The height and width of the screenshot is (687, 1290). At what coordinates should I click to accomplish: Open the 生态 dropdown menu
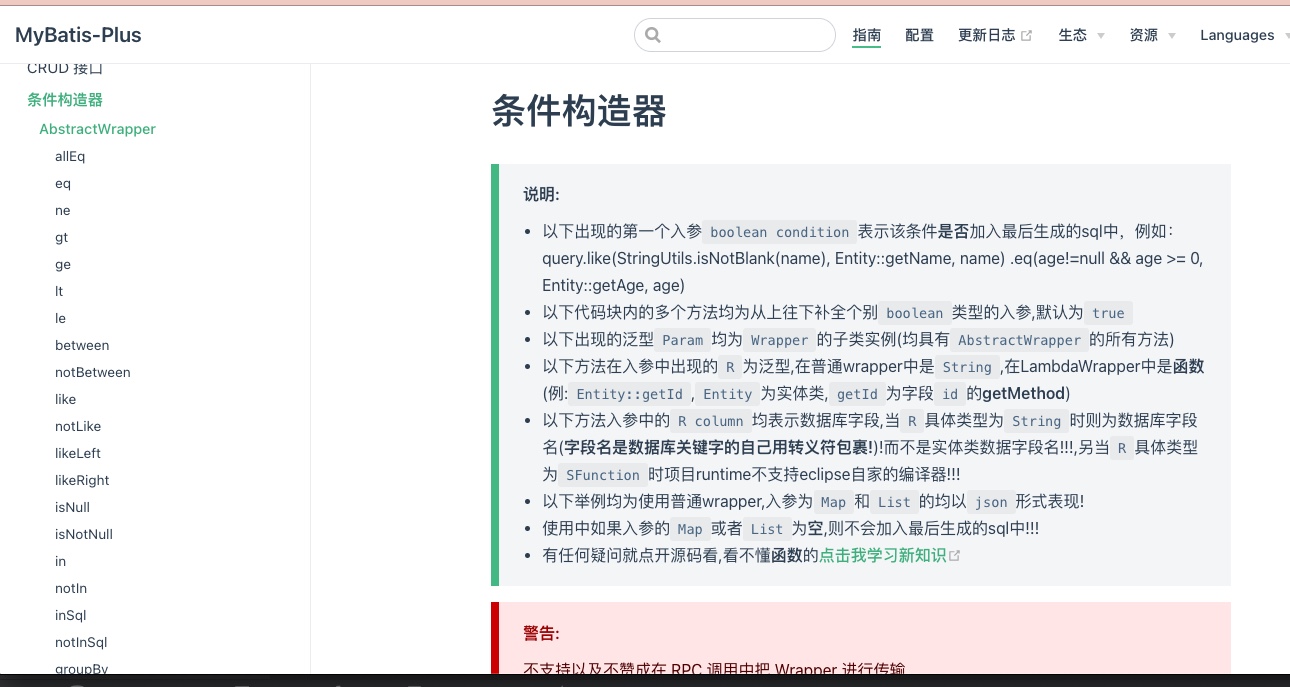[x=1072, y=35]
